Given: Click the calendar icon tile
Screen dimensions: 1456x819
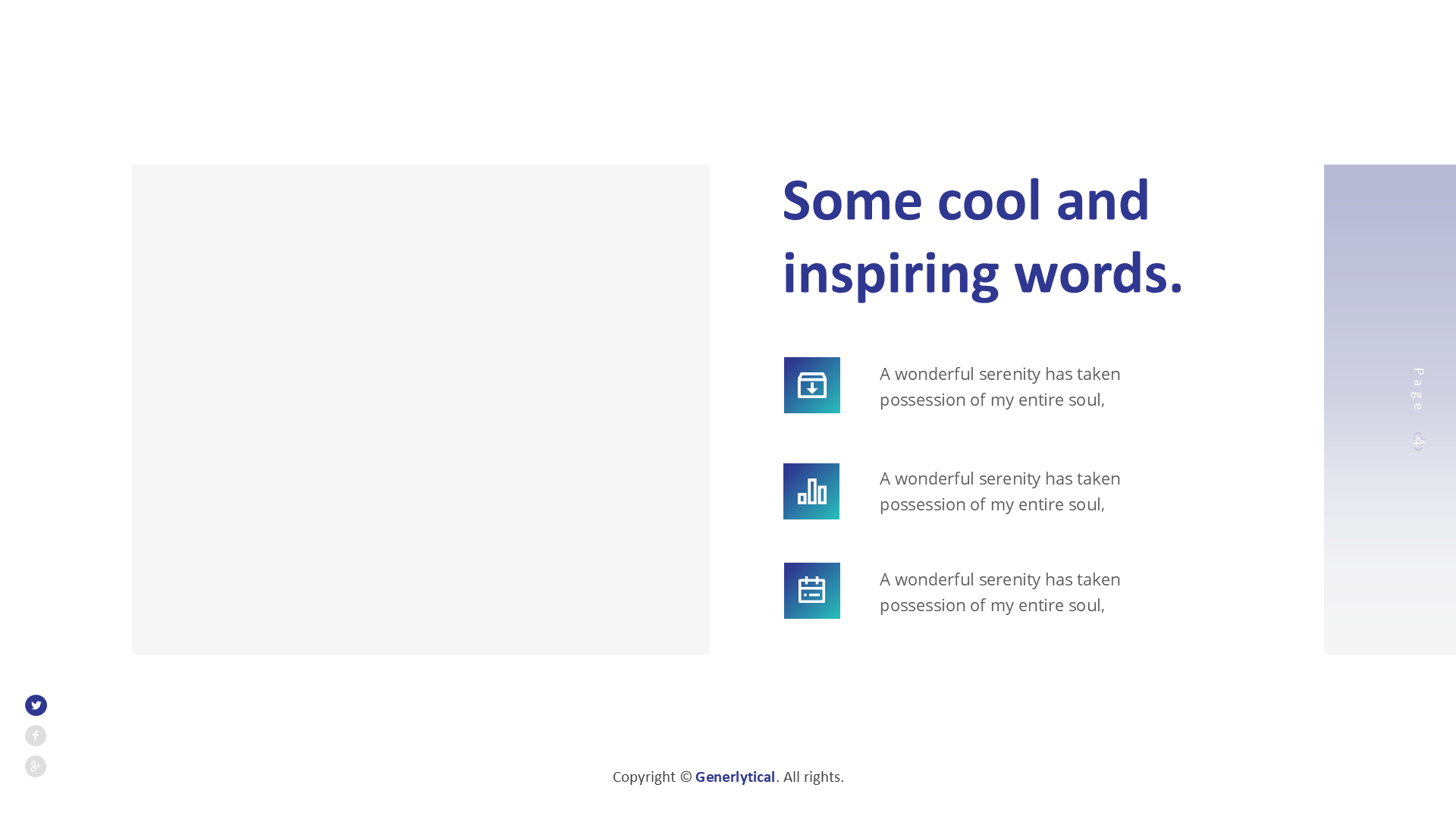Looking at the screenshot, I should [x=811, y=591].
